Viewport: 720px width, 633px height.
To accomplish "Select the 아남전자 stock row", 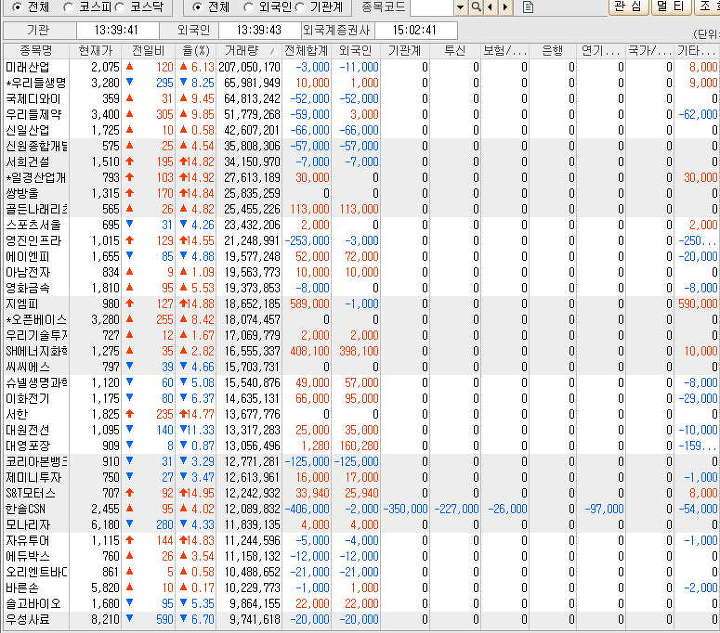I will click(360, 272).
